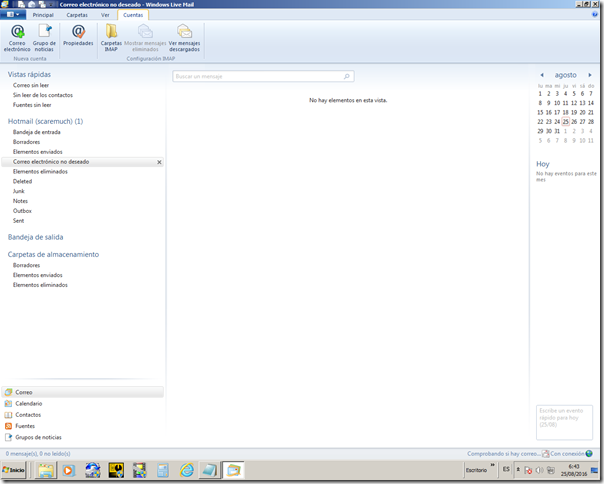Click the volume speaker tray icon
Image resolution: width=604 pixels, height=484 pixels.
click(539, 470)
